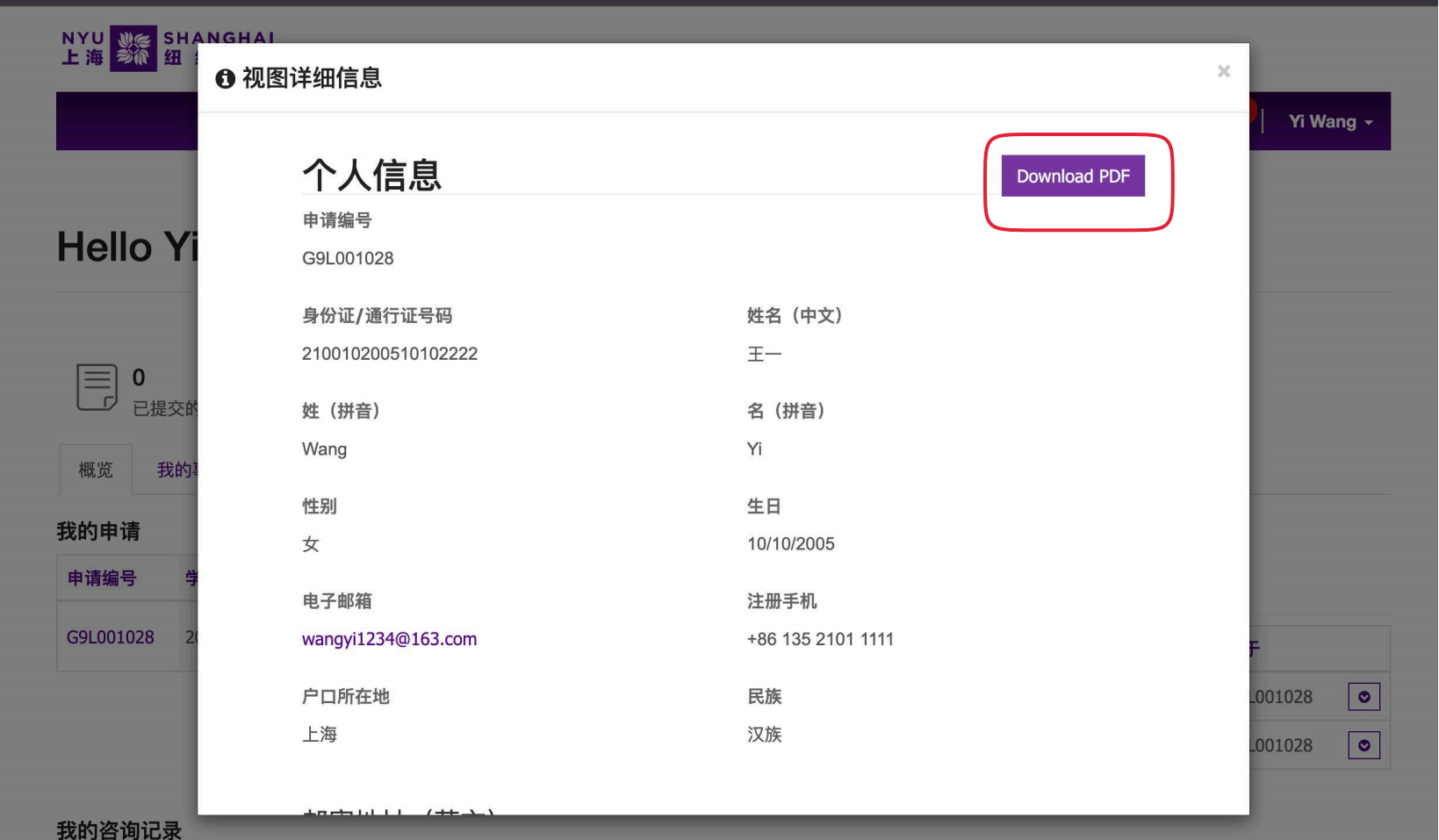This screenshot has width=1439, height=840.
Task: Open the wangyi1234@163.com email link
Action: pyautogui.click(x=389, y=638)
